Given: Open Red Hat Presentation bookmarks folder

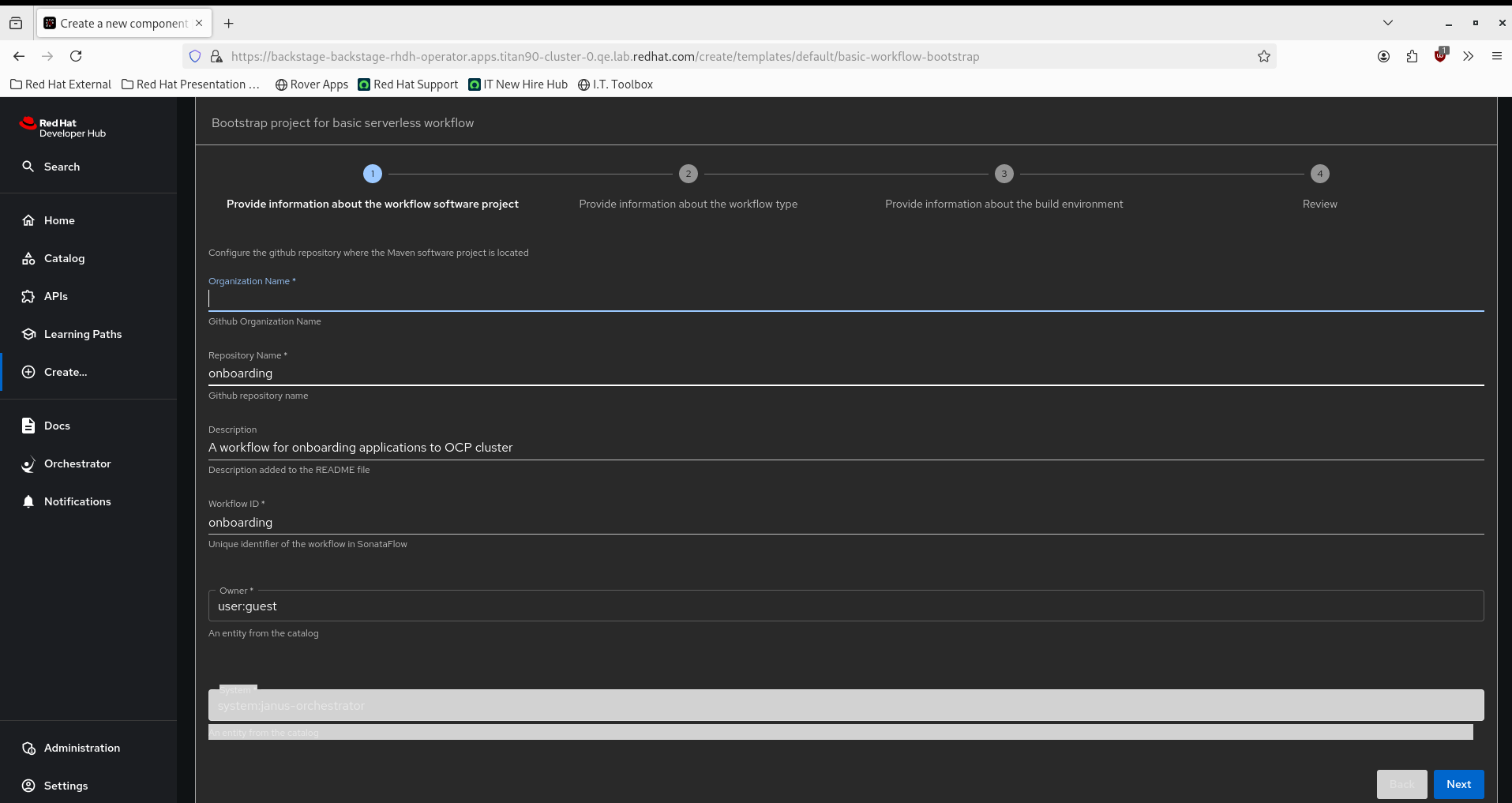Looking at the screenshot, I should tap(191, 84).
